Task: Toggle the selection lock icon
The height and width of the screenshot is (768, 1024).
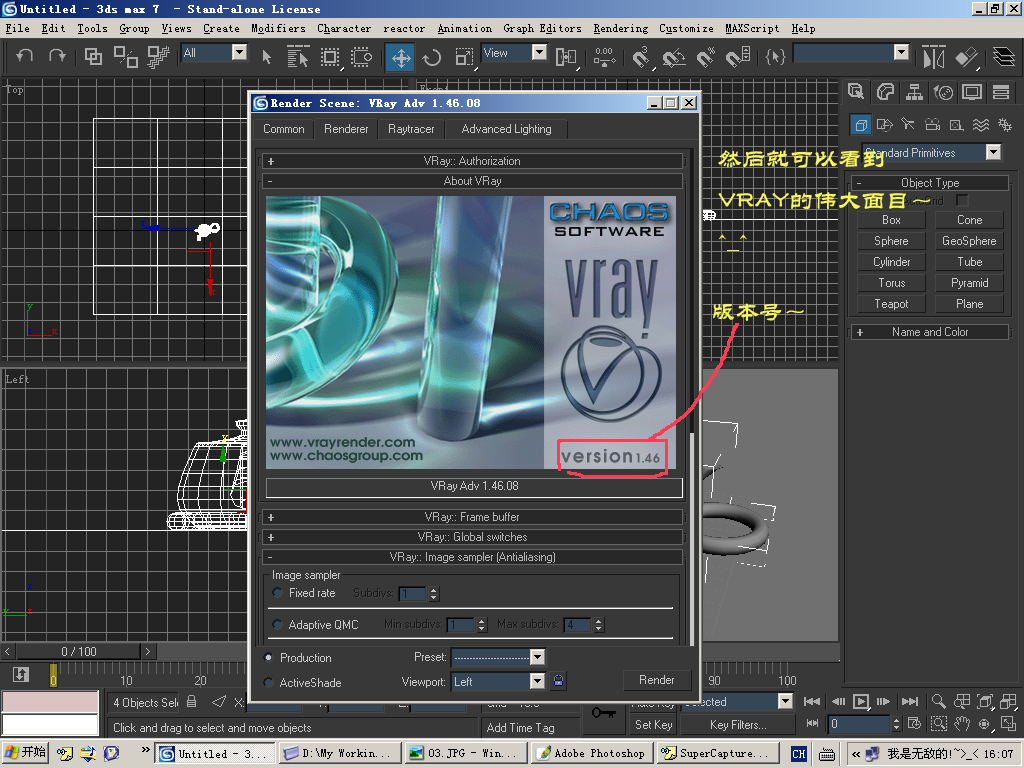Action: pos(191,702)
